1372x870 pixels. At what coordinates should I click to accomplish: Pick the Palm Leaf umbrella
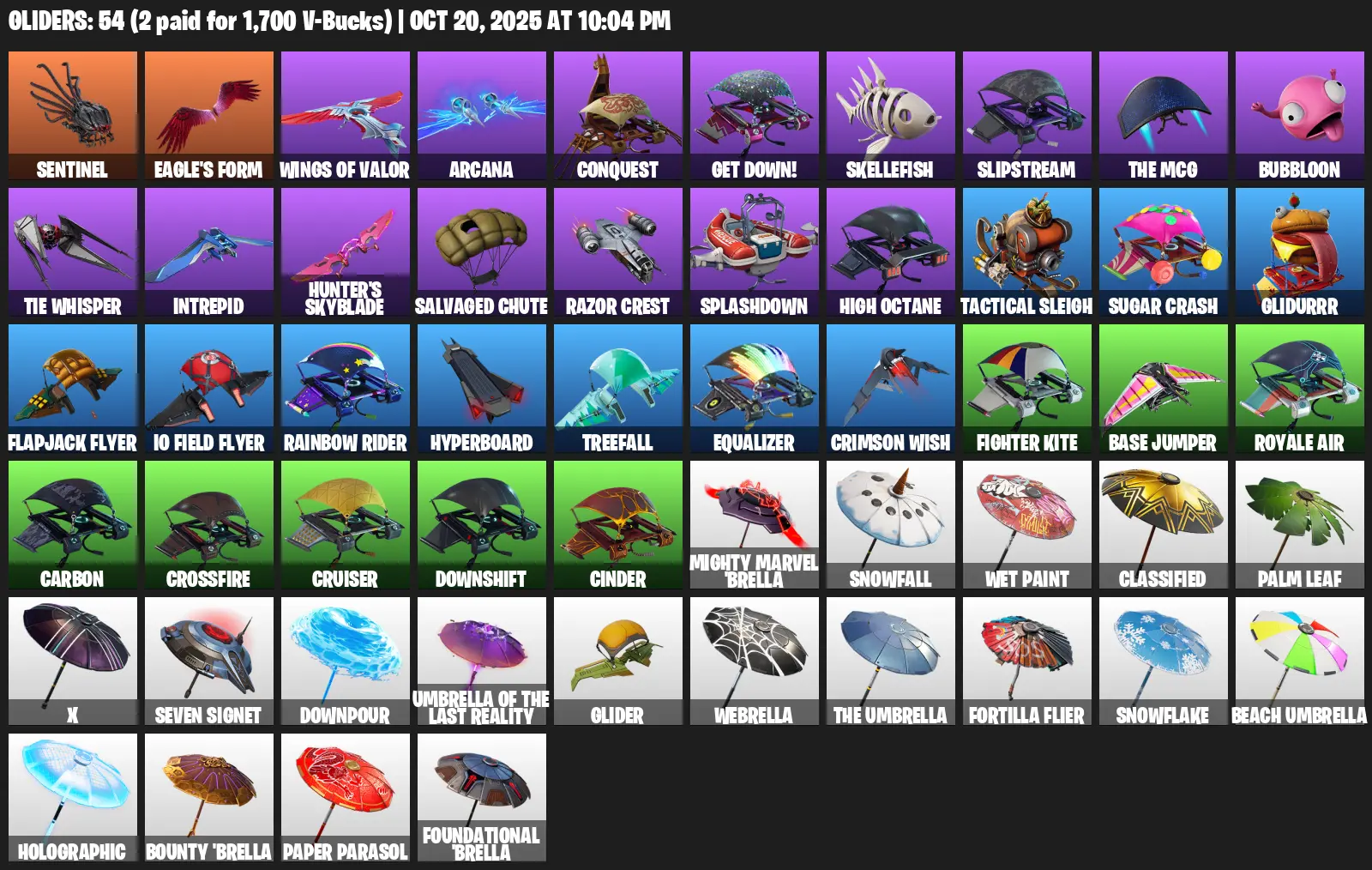click(x=1300, y=524)
